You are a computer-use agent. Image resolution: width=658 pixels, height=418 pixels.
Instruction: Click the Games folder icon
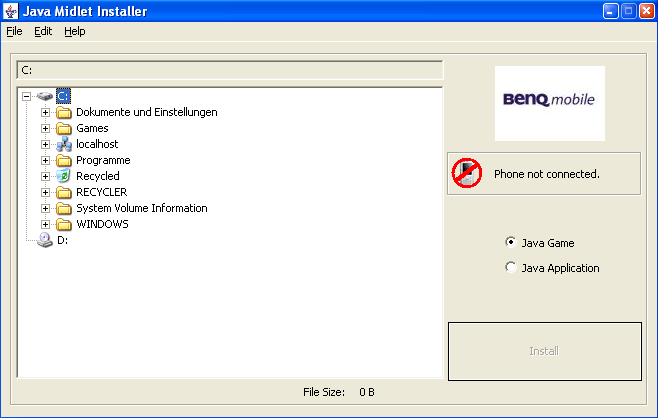tap(64, 128)
